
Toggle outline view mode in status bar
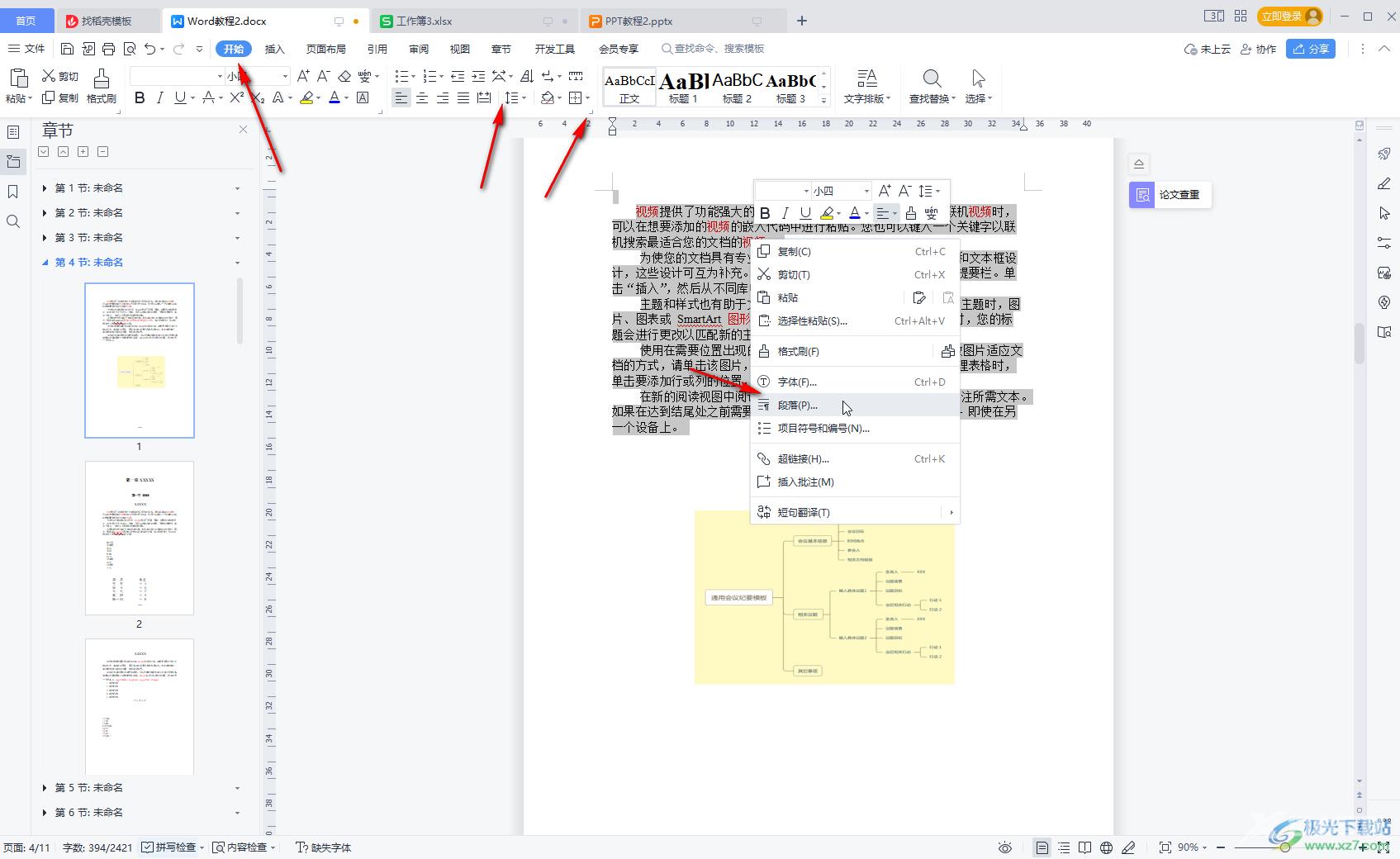pos(1064,847)
